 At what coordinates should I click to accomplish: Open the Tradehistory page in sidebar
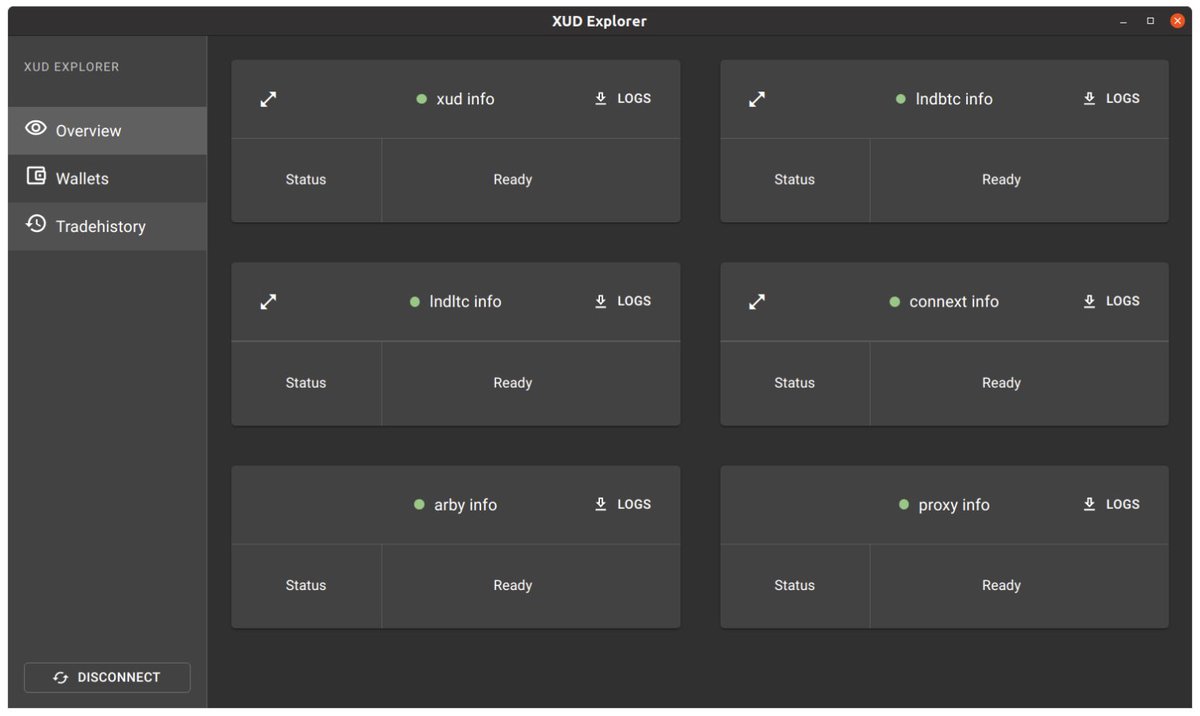[x=107, y=226]
